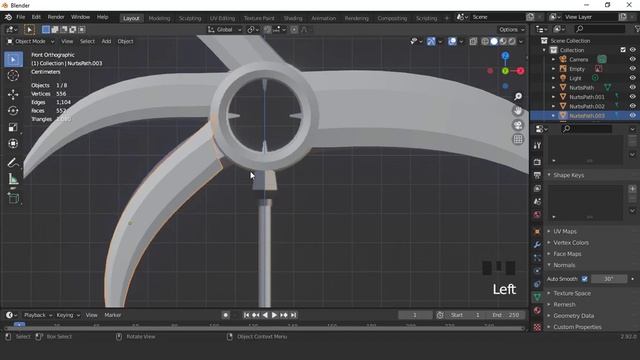Expand the UV Maps panel

[565, 231]
